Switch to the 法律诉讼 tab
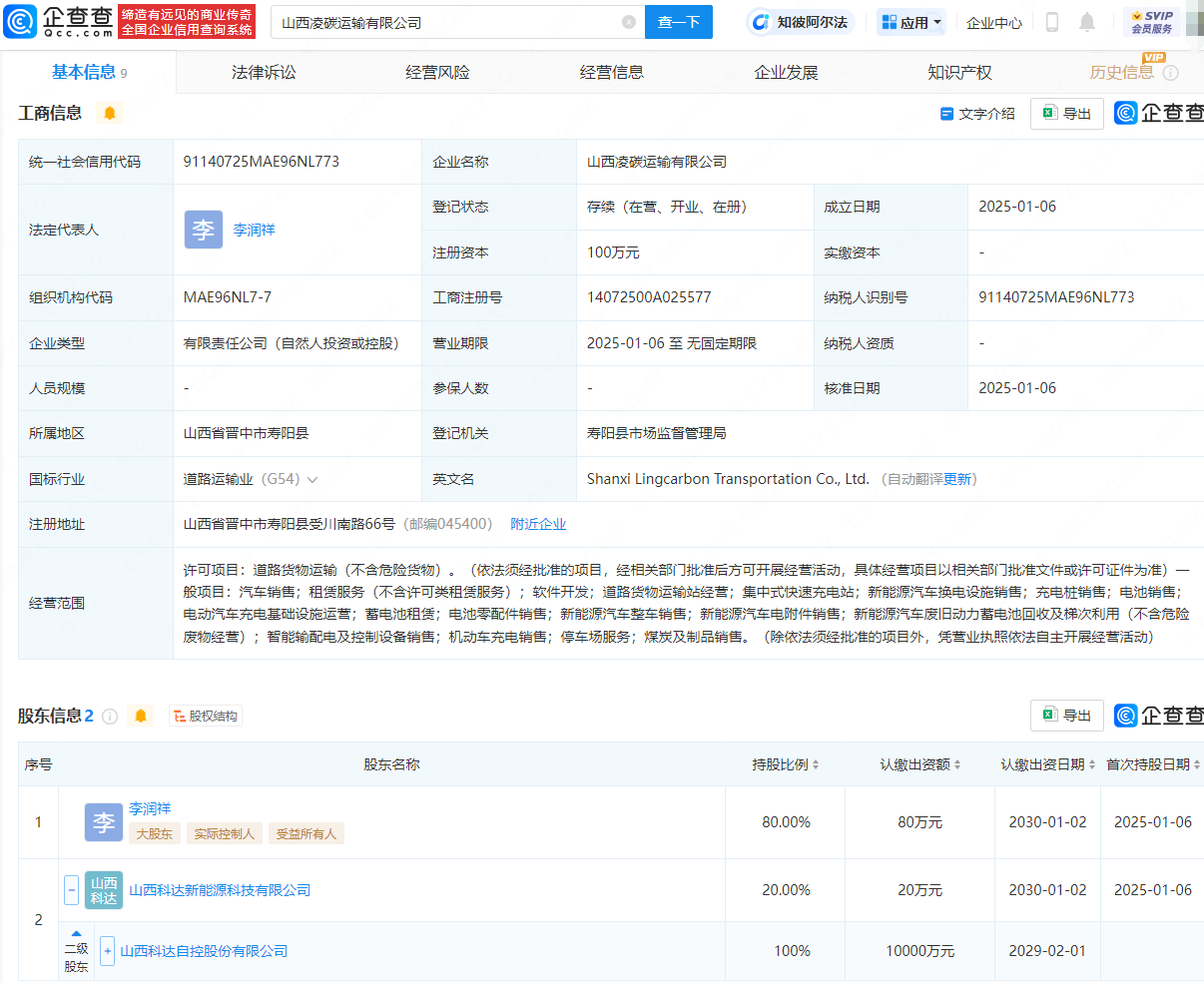1204x983 pixels. point(264,72)
